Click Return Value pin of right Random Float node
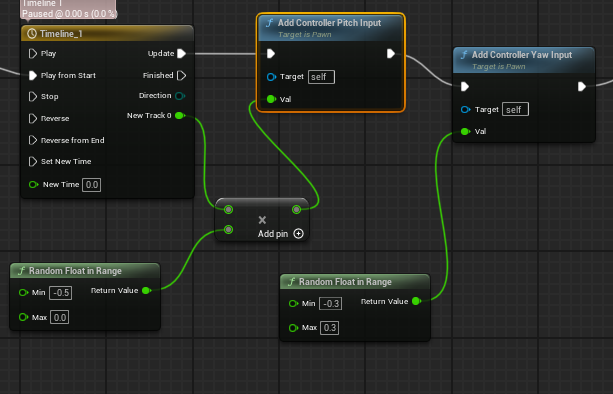This screenshot has height=394, width=613. pyautogui.click(x=417, y=301)
